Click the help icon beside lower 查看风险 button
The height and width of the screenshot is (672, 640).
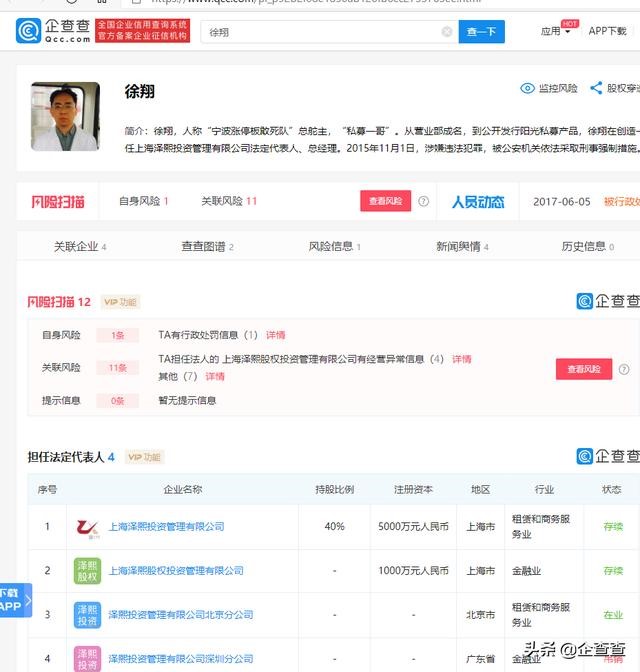tap(624, 369)
